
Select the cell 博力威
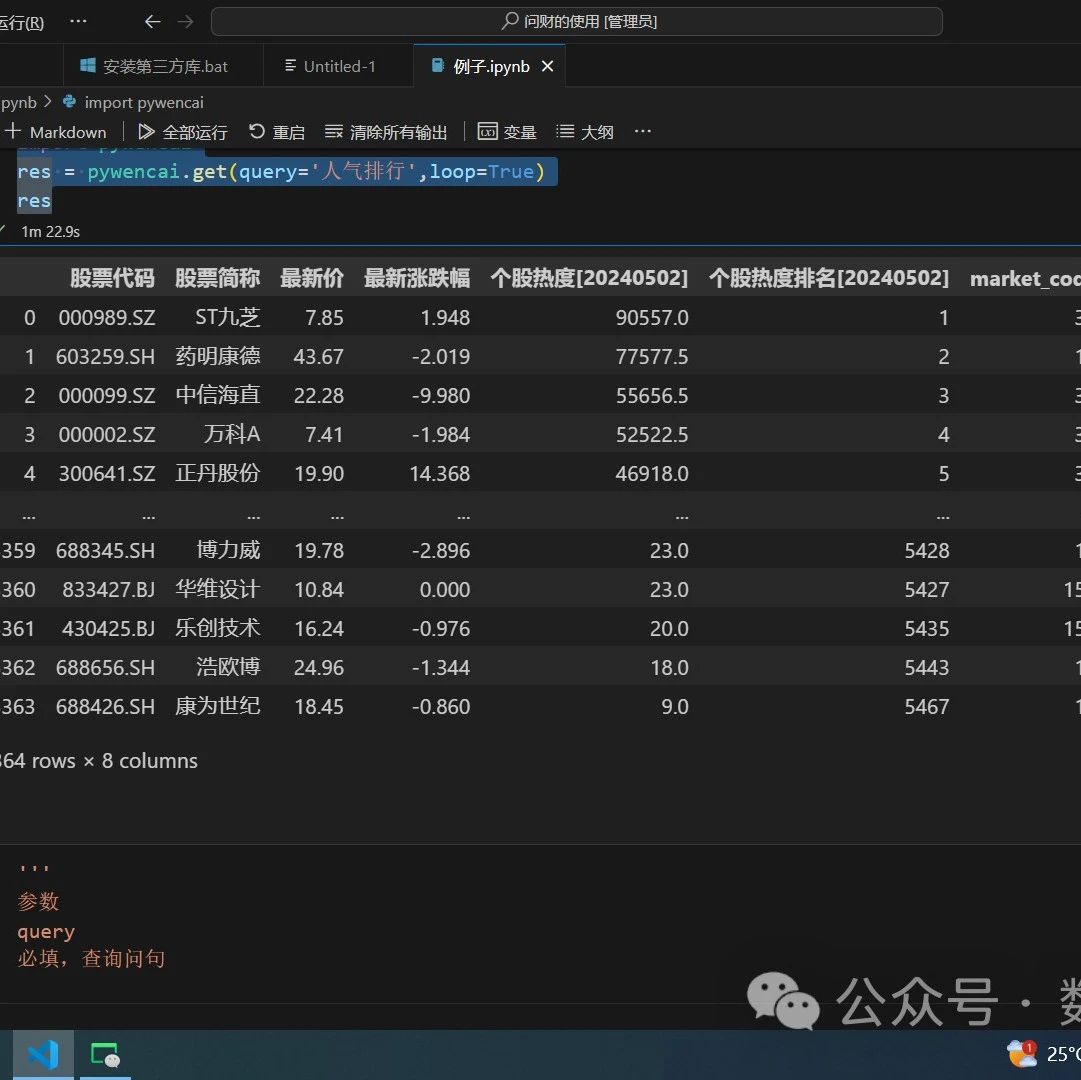[x=228, y=550]
